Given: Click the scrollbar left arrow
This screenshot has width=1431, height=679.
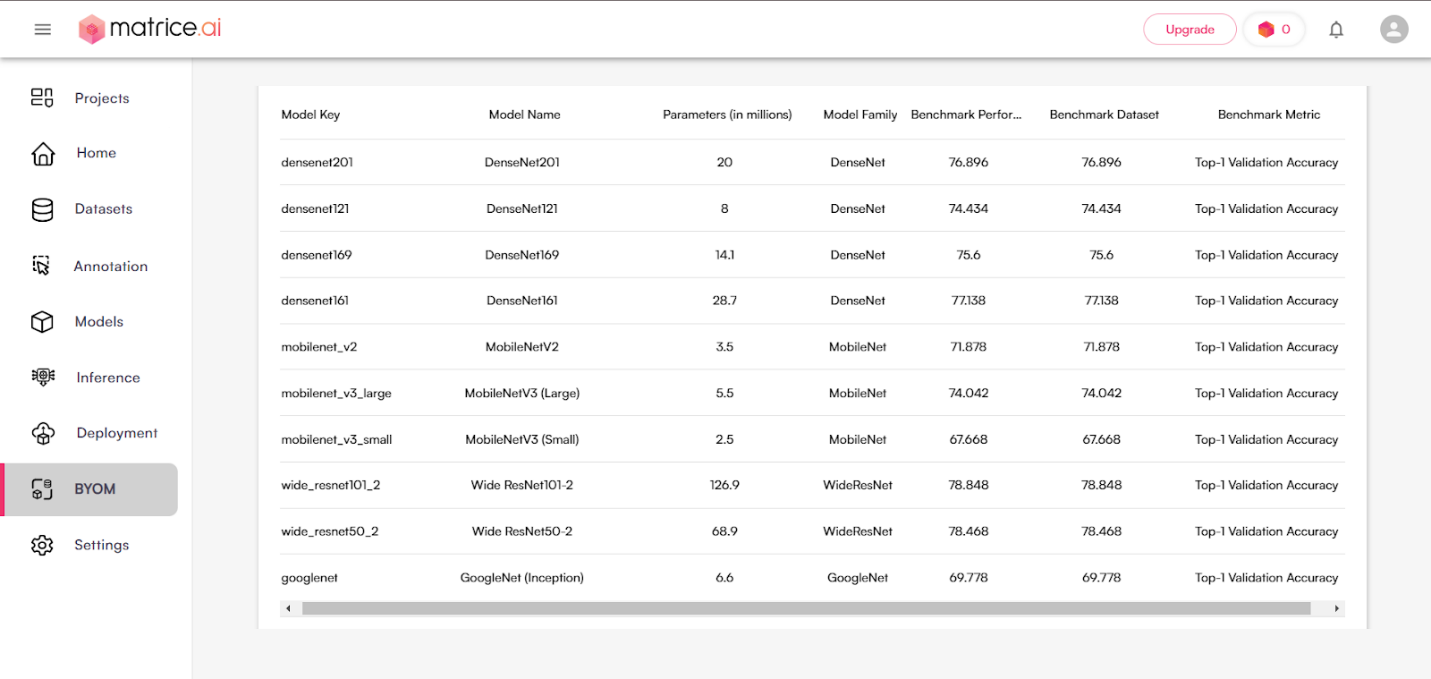Looking at the screenshot, I should click(x=289, y=608).
